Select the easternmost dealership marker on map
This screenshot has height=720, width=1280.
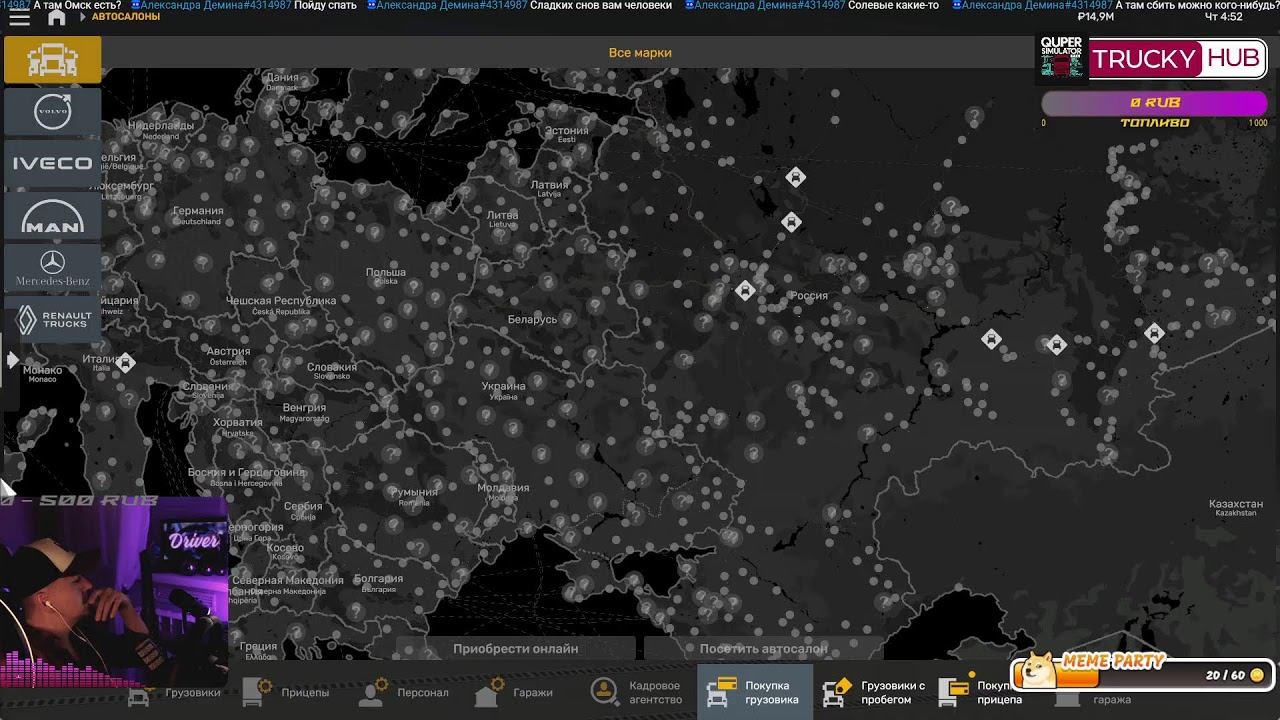pos(1154,333)
